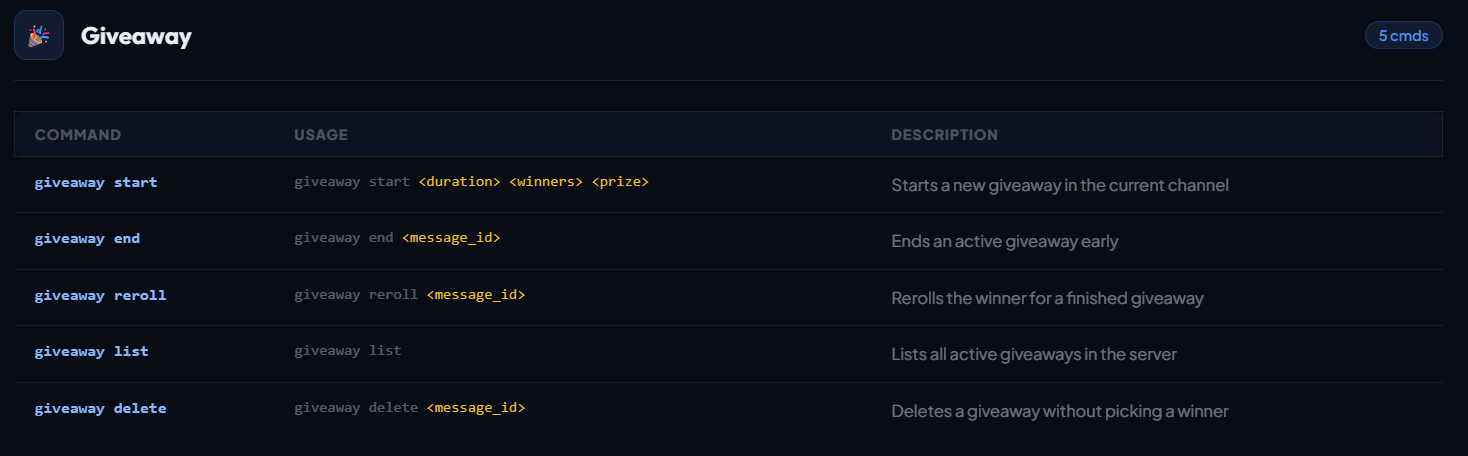Click the duration parameter in start usage
Image resolution: width=1468 pixels, height=456 pixels.
pos(459,182)
